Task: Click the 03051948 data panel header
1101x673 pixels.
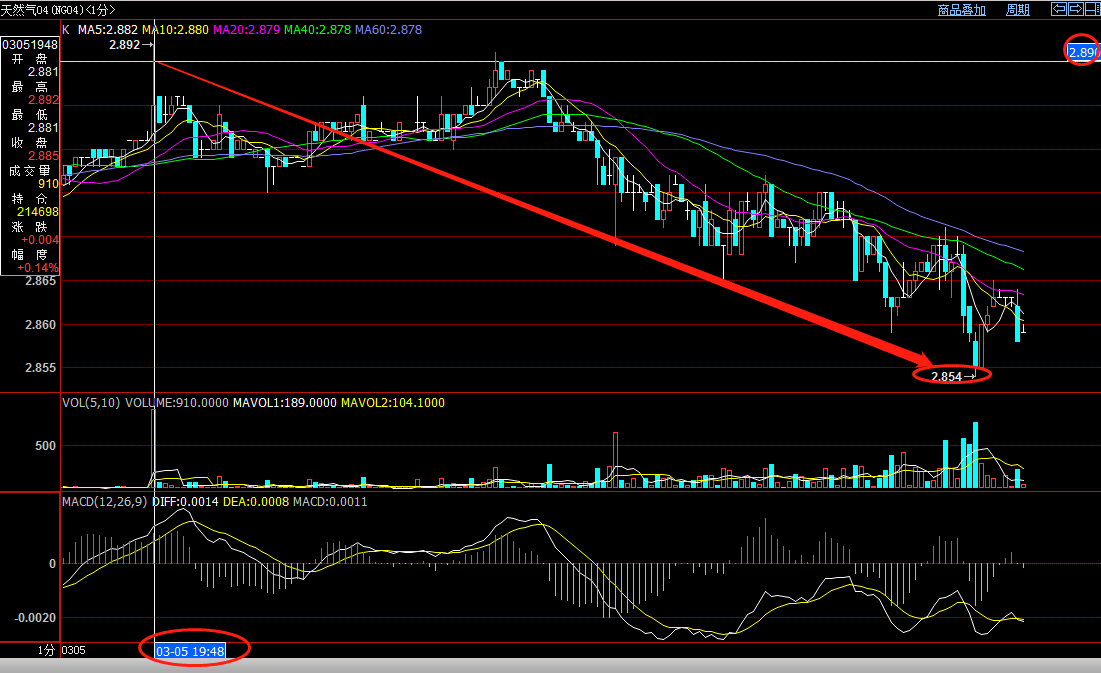Action: pyautogui.click(x=30, y=45)
